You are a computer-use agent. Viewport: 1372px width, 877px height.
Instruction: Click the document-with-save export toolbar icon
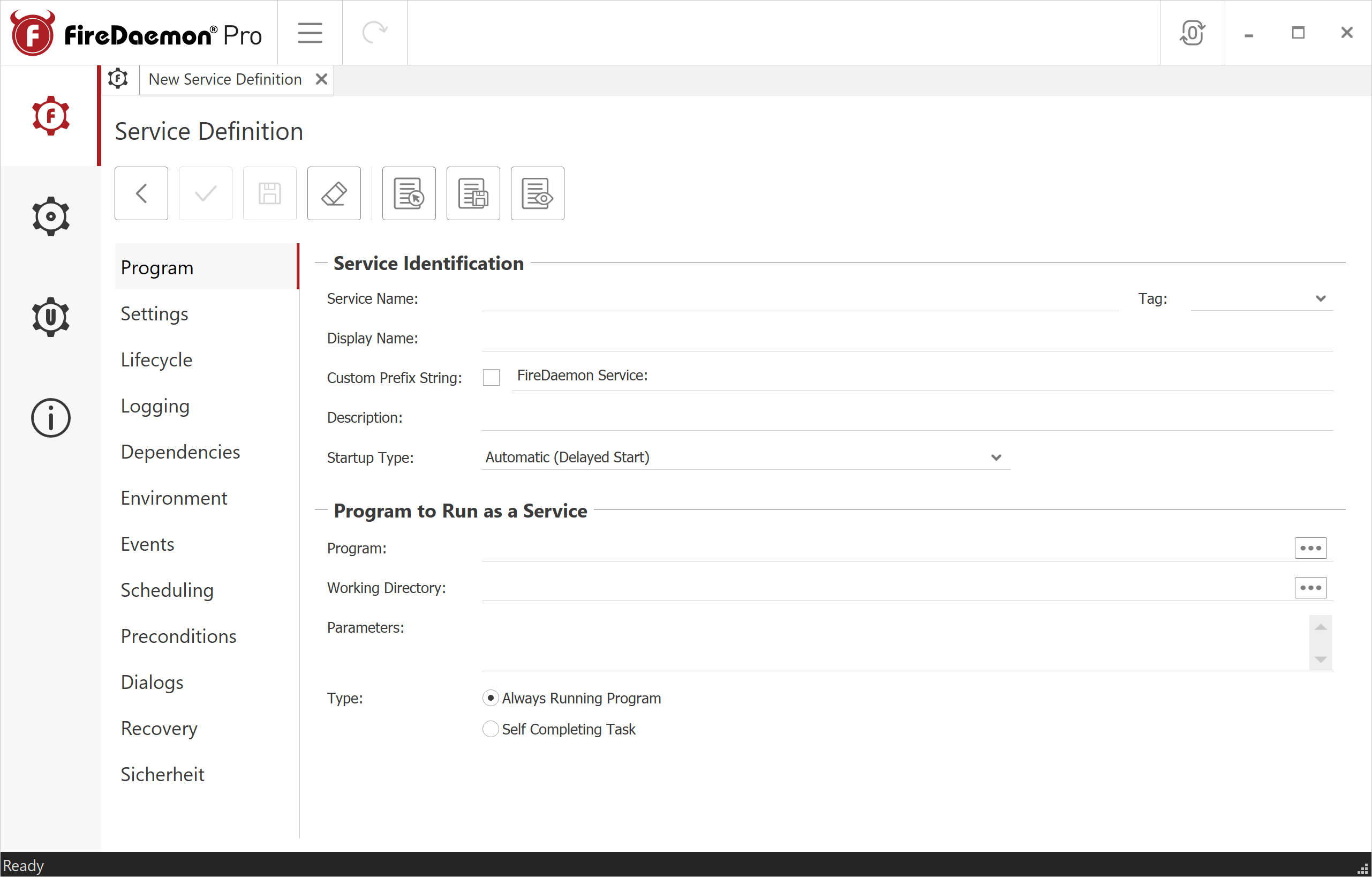473,193
